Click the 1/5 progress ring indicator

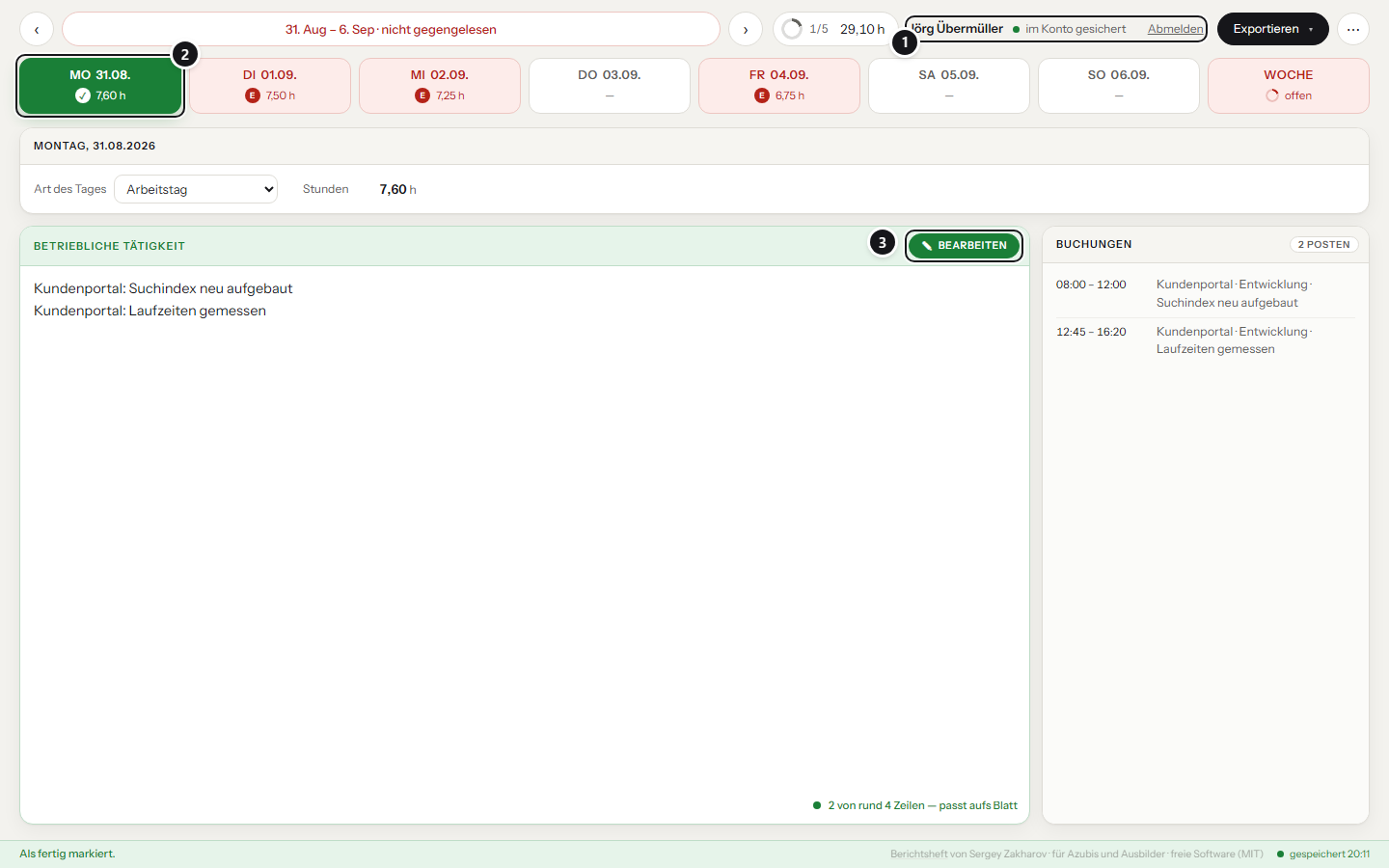tap(792, 29)
